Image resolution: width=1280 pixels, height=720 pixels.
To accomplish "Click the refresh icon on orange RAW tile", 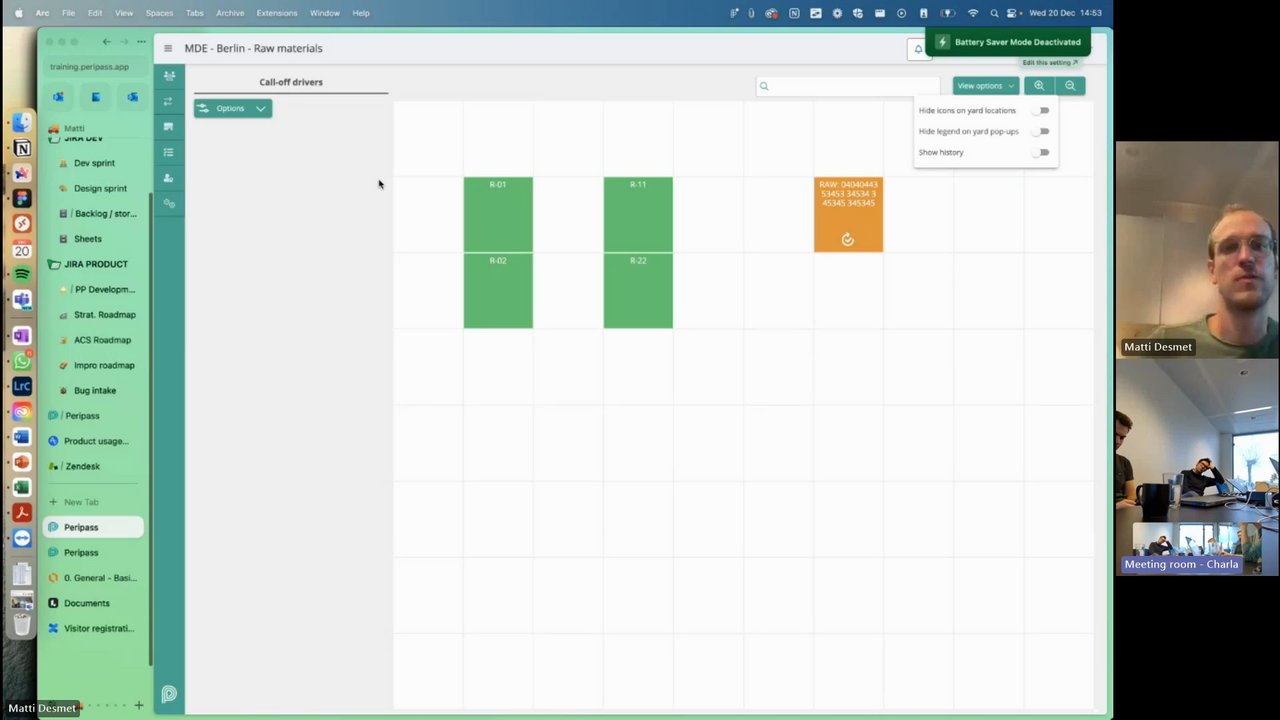I will [x=848, y=240].
